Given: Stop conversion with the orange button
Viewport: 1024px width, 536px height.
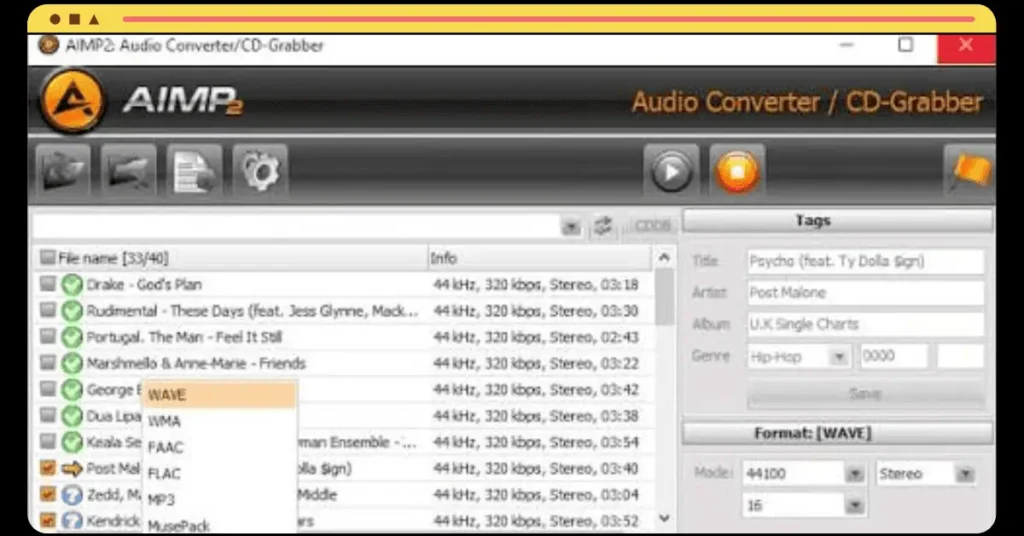Looking at the screenshot, I should point(737,172).
